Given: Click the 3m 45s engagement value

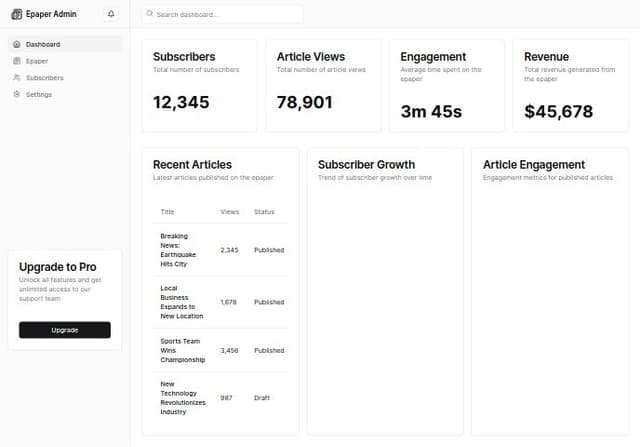Looking at the screenshot, I should pos(431,111).
